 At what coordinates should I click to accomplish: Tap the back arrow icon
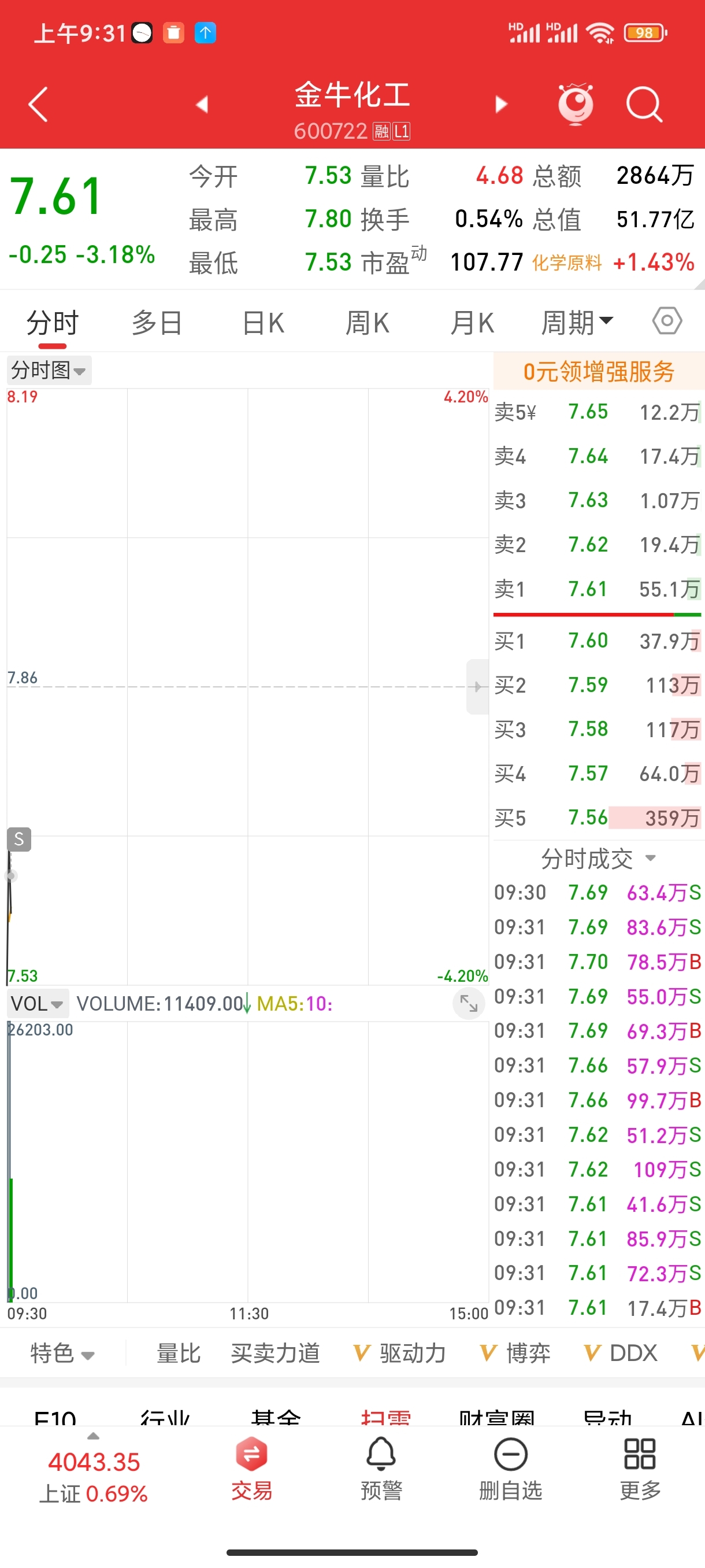click(38, 105)
